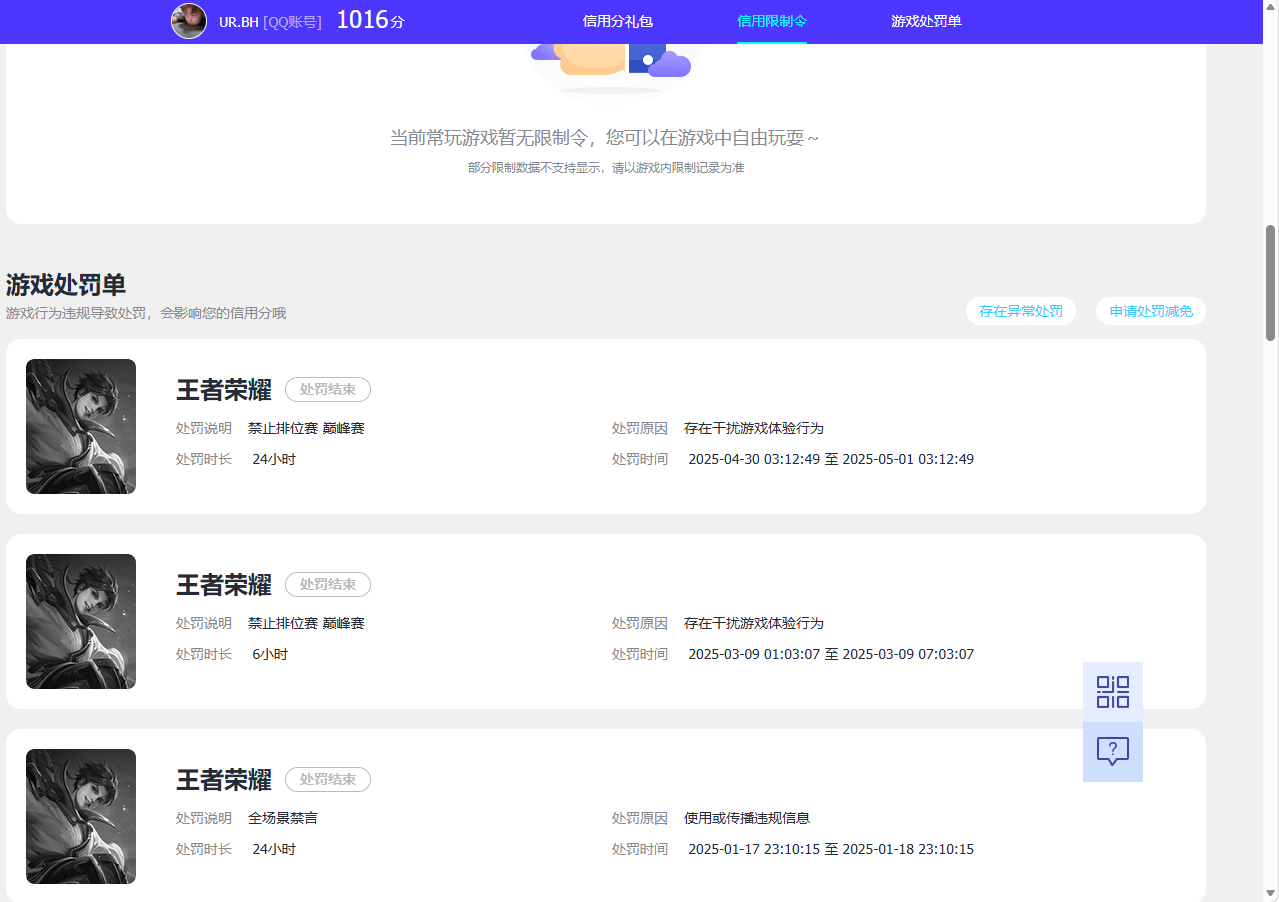The height and width of the screenshot is (902, 1279).
Task: Open game thumbnail of the 全场景禁言 penalty
Action: click(x=81, y=816)
